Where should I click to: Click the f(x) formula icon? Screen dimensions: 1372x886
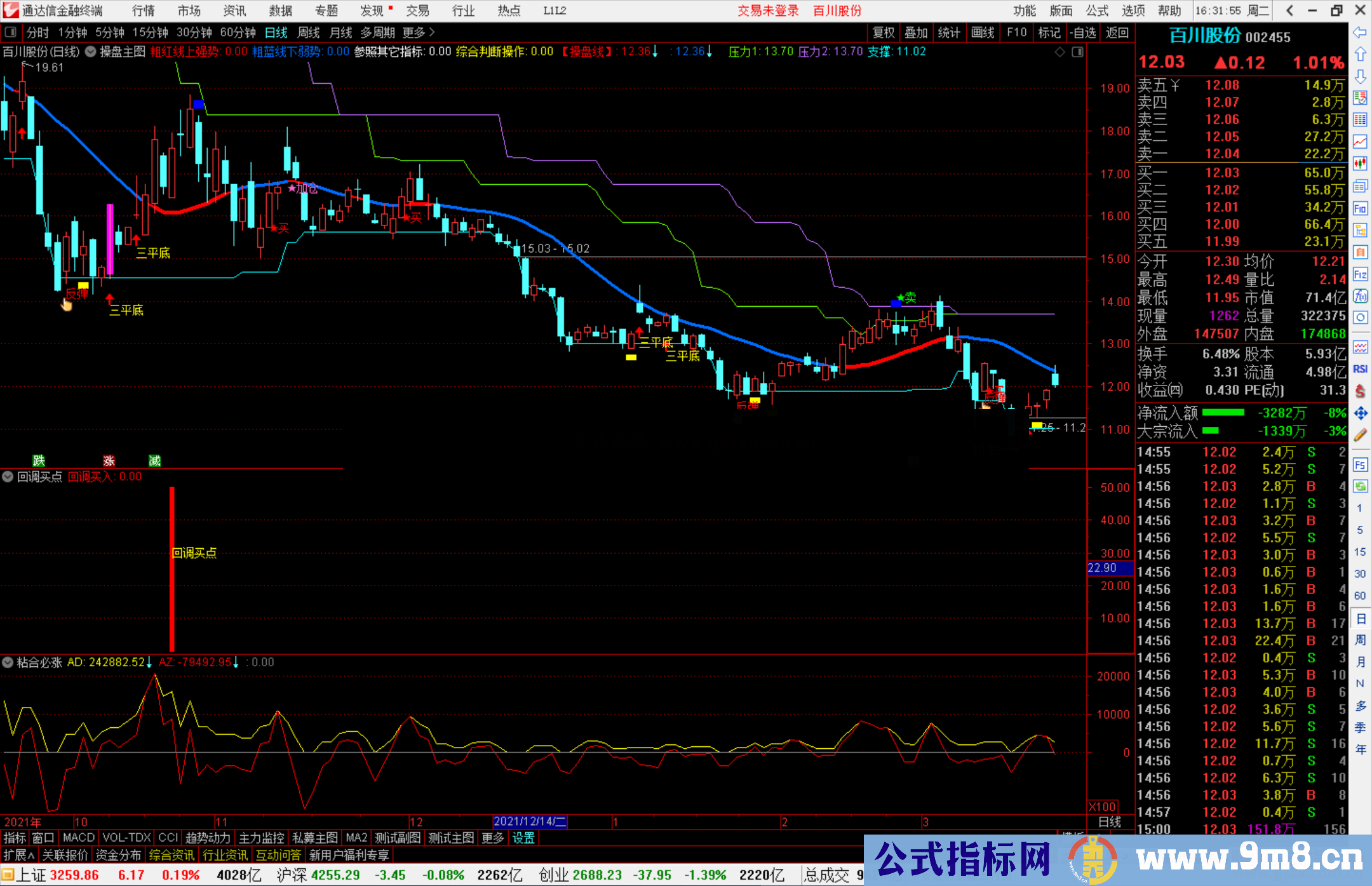1360,296
